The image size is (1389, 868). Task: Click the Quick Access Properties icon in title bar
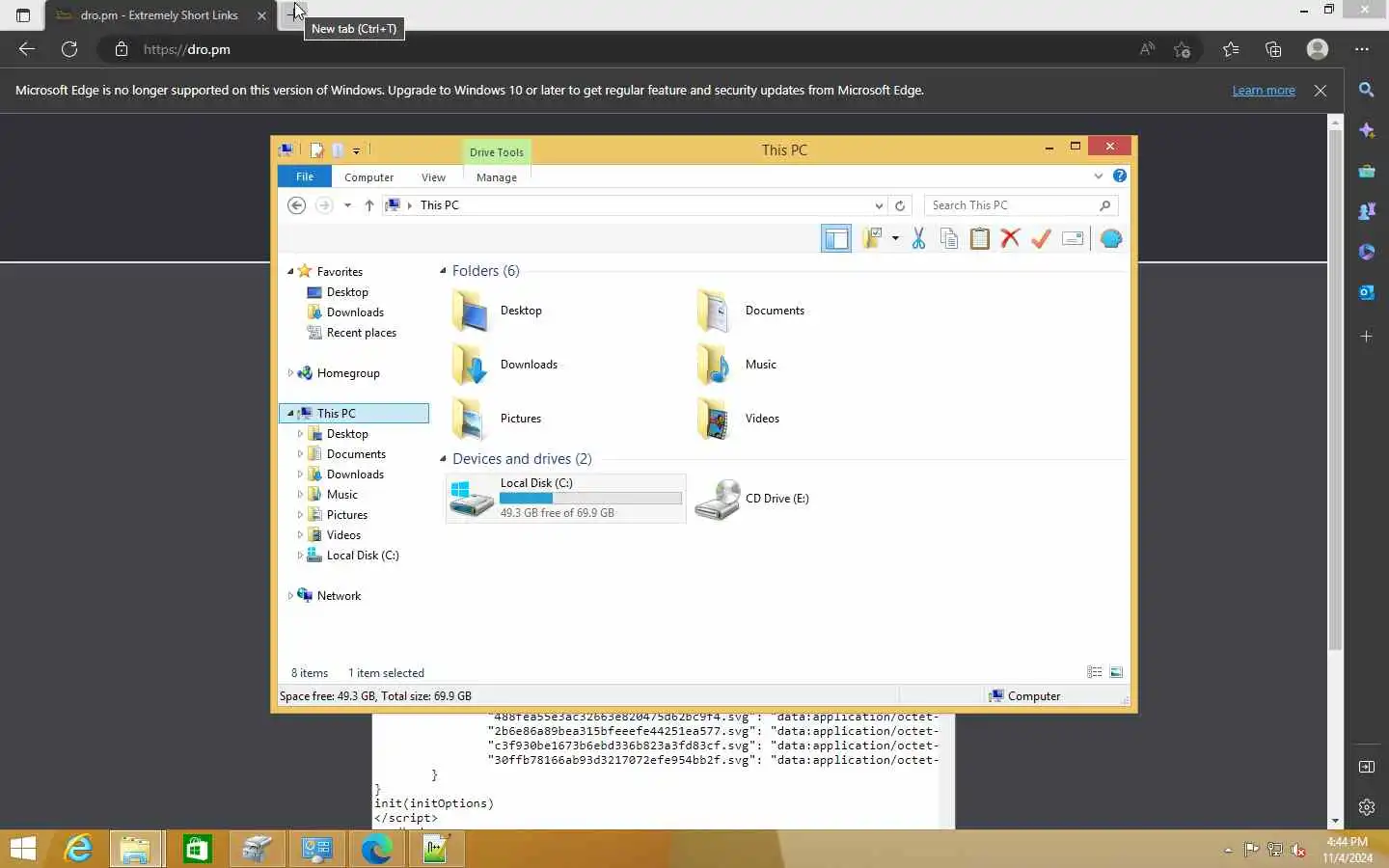point(316,150)
